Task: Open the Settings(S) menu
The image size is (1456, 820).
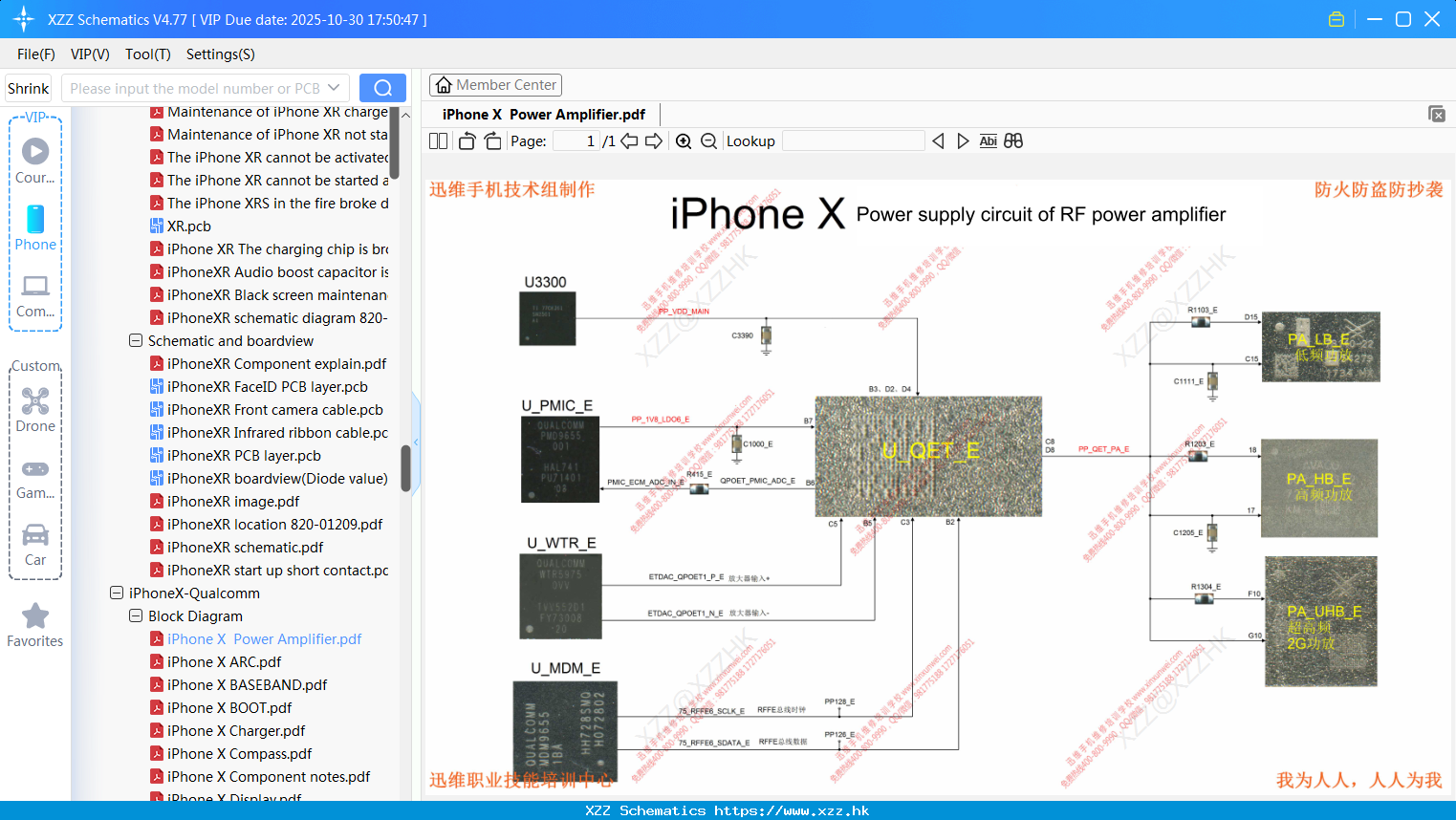Action: 221,54
